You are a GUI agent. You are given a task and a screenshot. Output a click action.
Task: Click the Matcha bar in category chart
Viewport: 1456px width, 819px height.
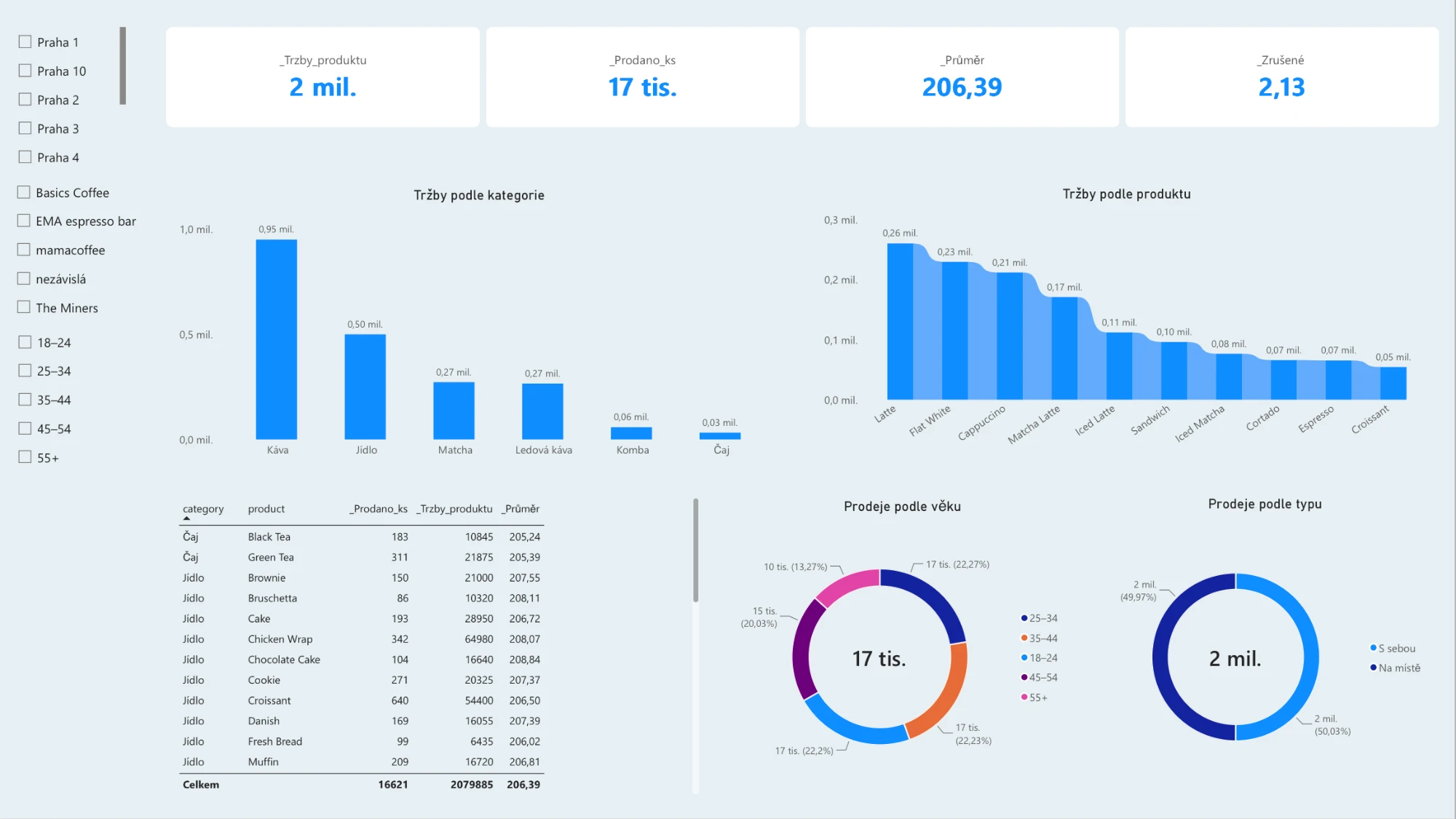(x=454, y=411)
